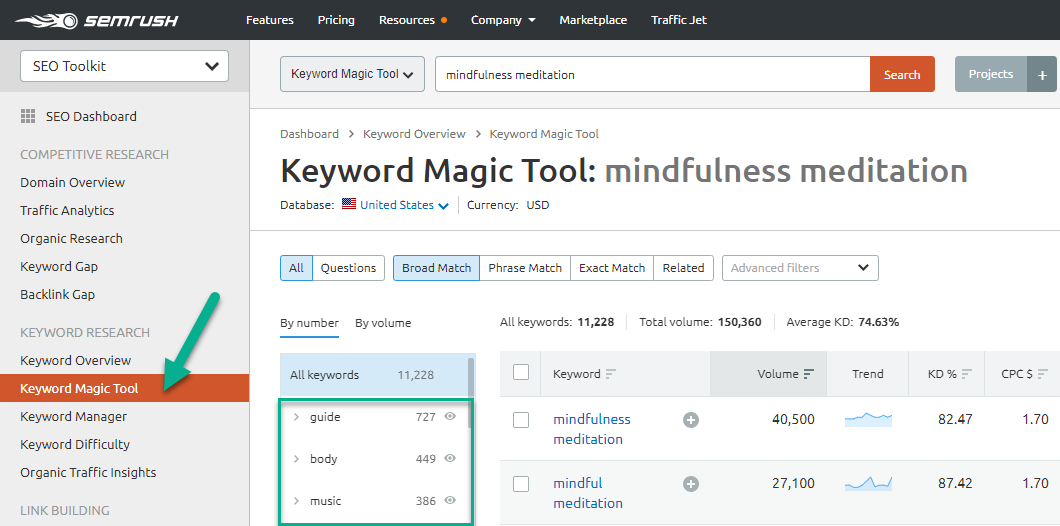The width and height of the screenshot is (1060, 526).
Task: Open the Advanced filters dropdown
Action: click(800, 268)
